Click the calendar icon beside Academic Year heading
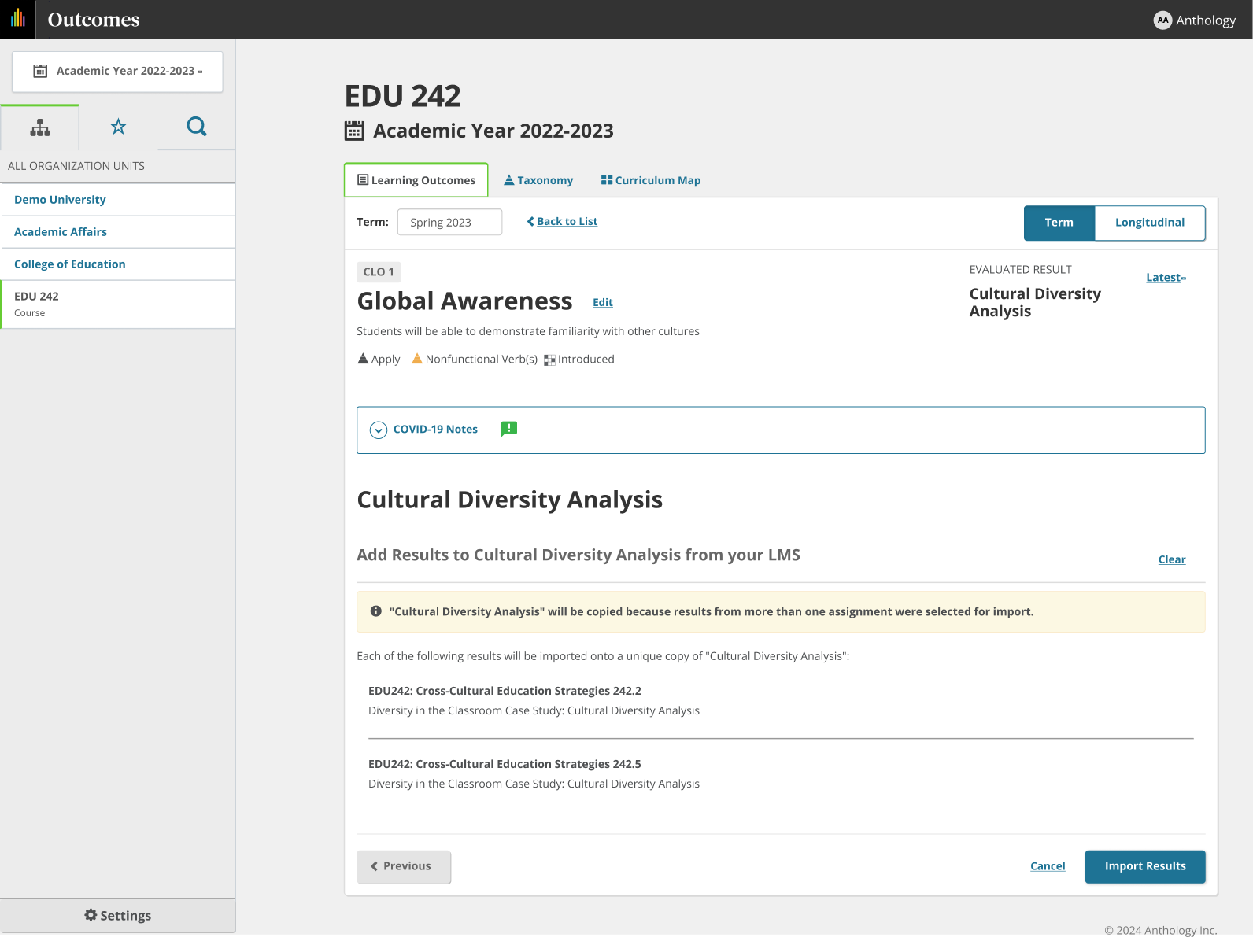Image resolution: width=1253 pixels, height=952 pixels. pos(354,131)
